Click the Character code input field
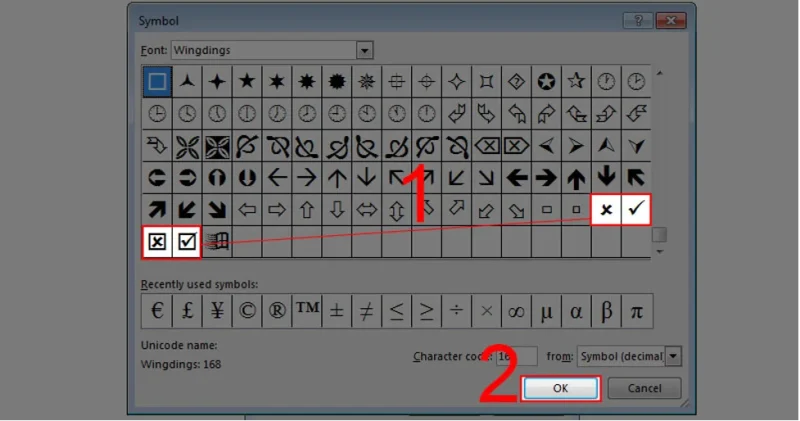This screenshot has height=421, width=800. 517,356
